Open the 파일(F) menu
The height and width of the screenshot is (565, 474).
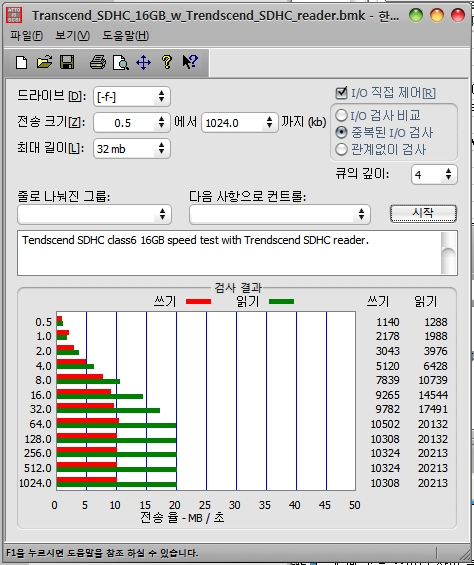(x=26, y=35)
